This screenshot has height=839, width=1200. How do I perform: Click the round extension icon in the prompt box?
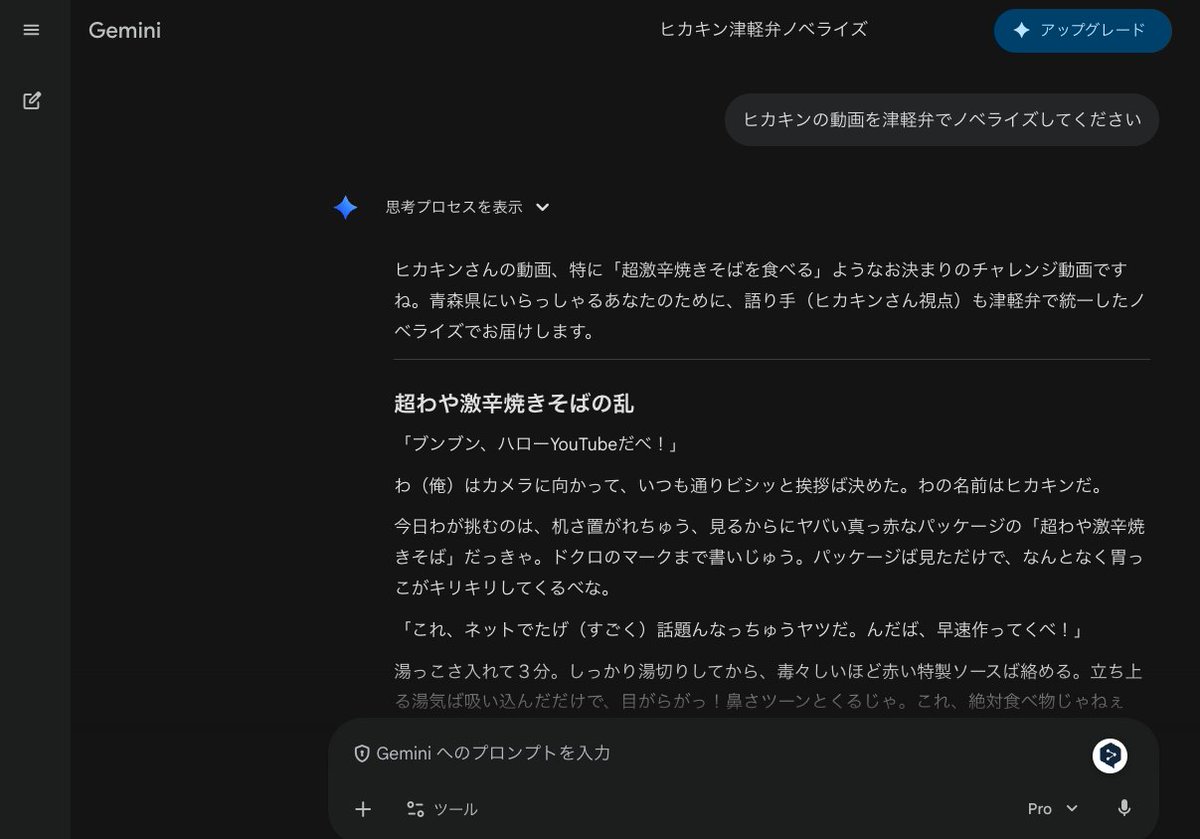click(x=1109, y=756)
